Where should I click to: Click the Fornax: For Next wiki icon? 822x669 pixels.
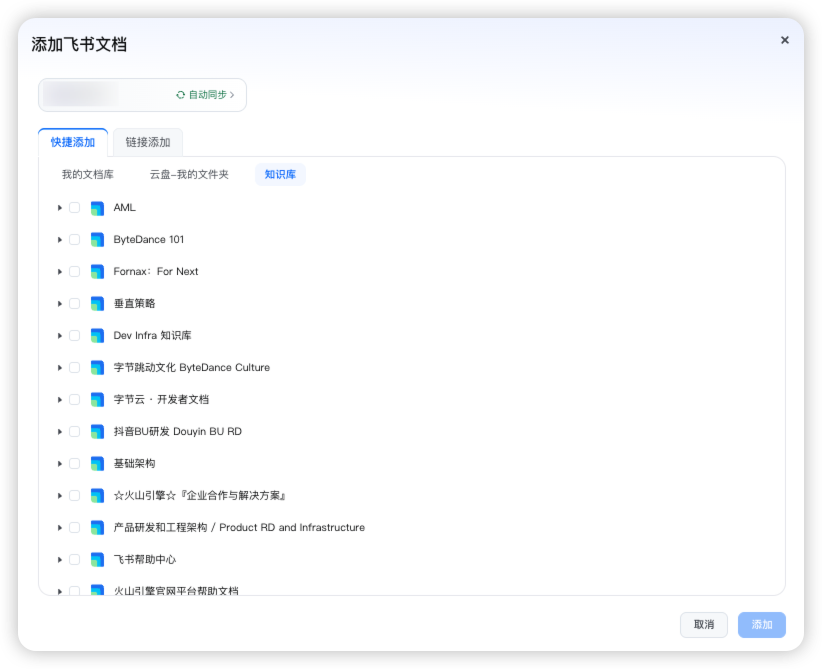[97, 272]
